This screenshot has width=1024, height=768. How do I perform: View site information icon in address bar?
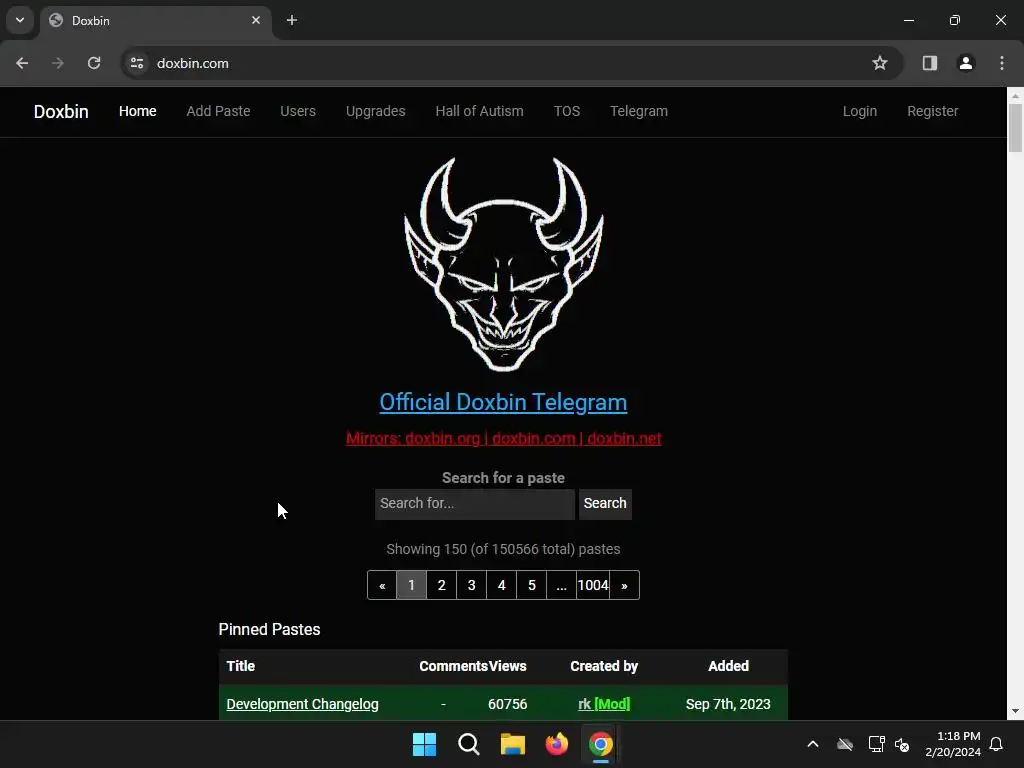(x=137, y=63)
